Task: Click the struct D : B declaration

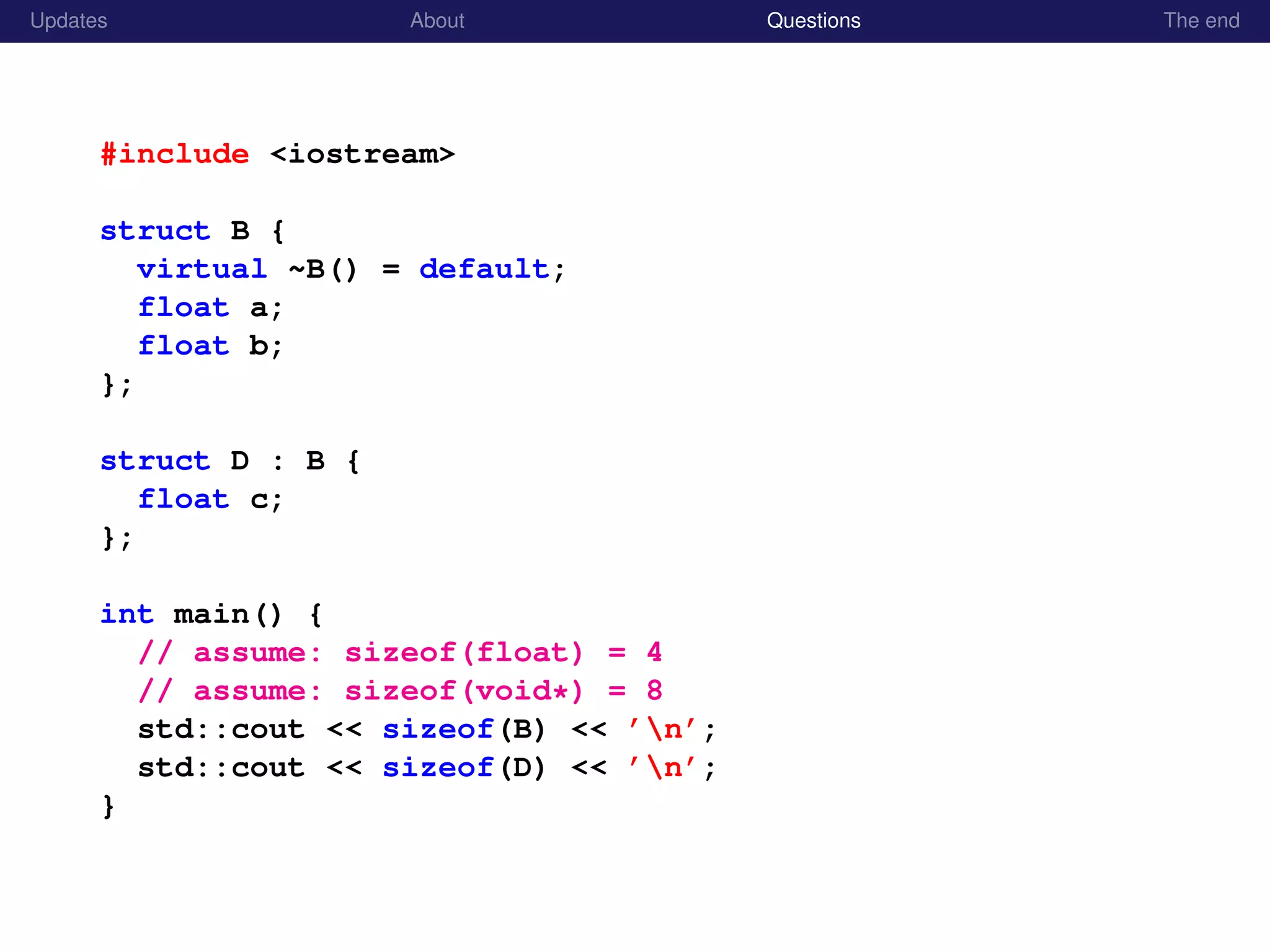Action: [229, 461]
